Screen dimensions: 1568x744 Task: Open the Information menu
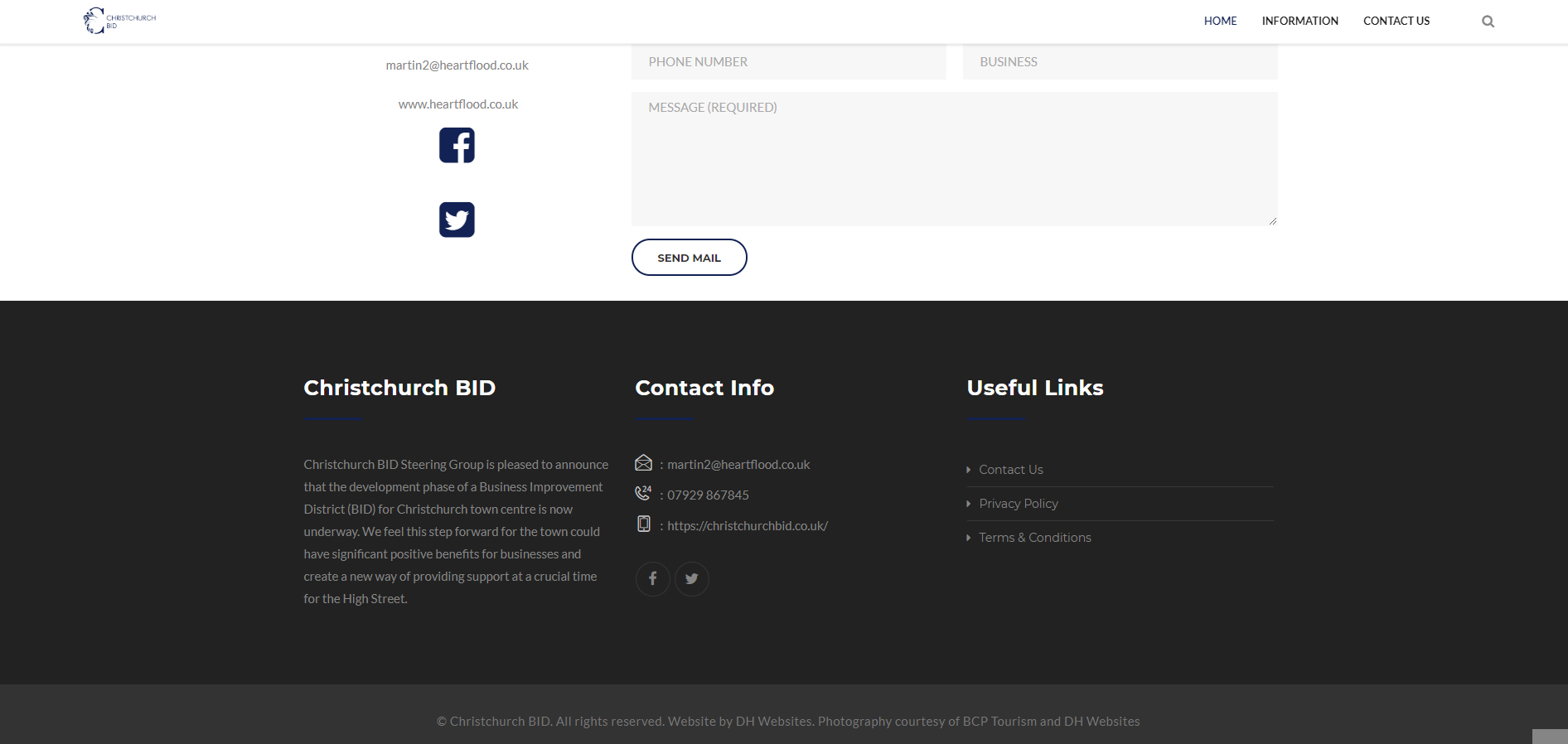pos(1299,21)
